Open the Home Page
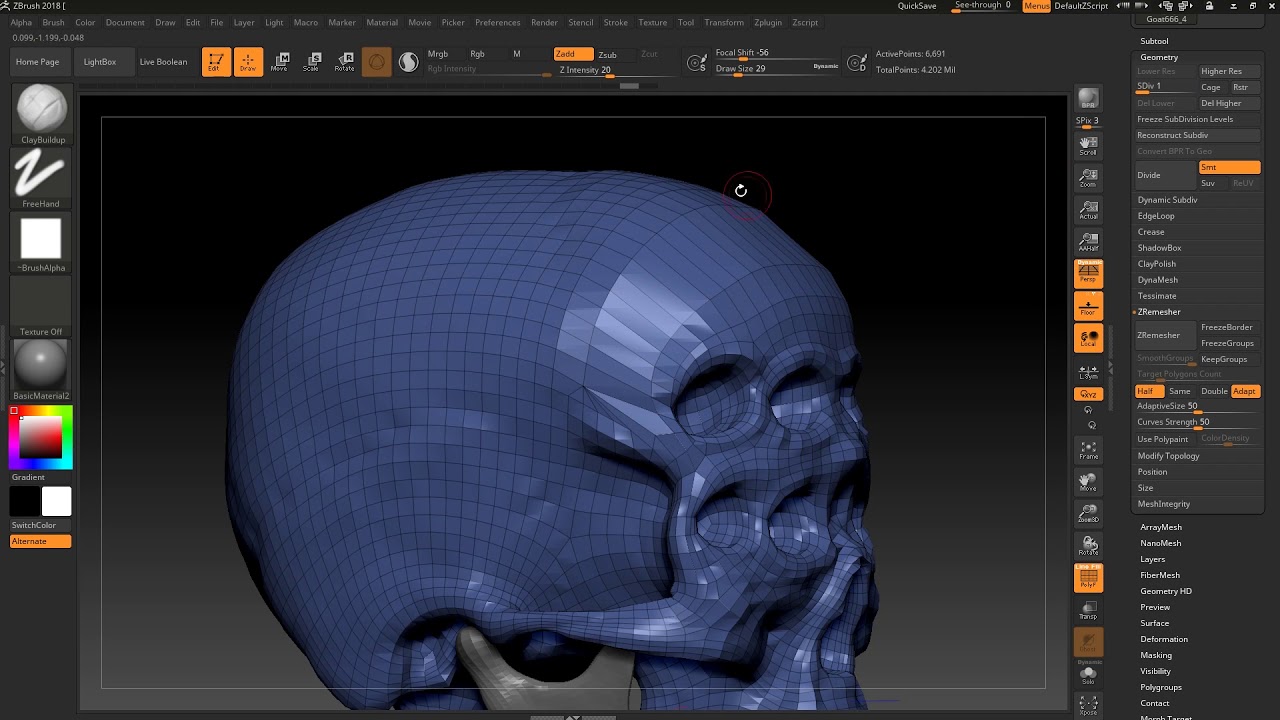1280x720 pixels. 38,62
